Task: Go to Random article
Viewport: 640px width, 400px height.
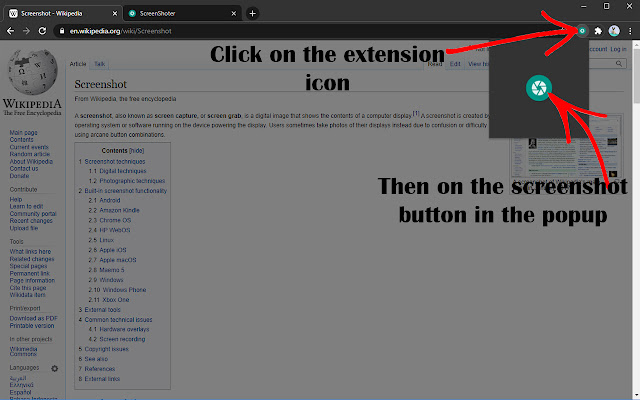Action: tap(29, 154)
